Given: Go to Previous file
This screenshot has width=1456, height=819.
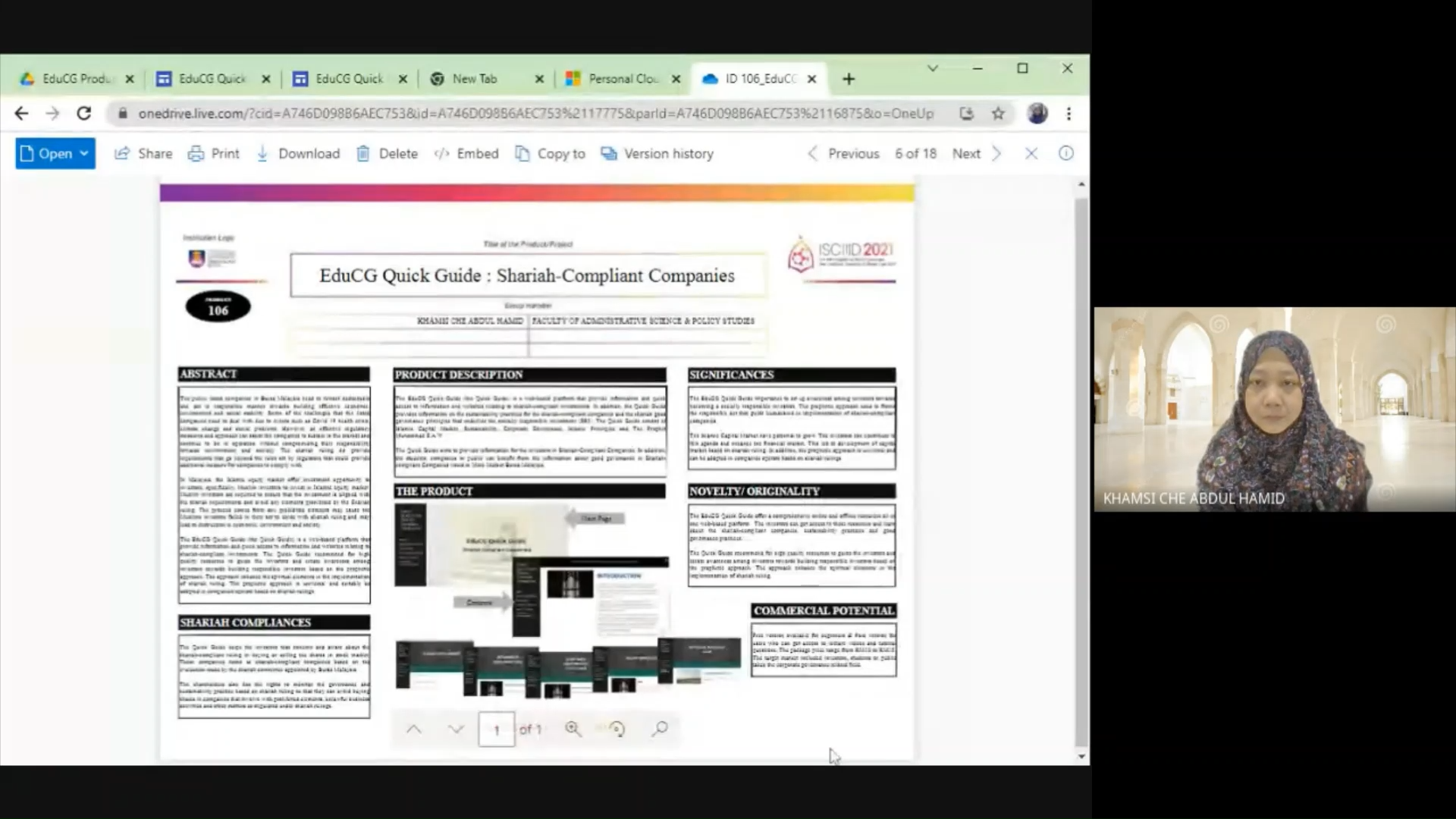Looking at the screenshot, I should [843, 153].
